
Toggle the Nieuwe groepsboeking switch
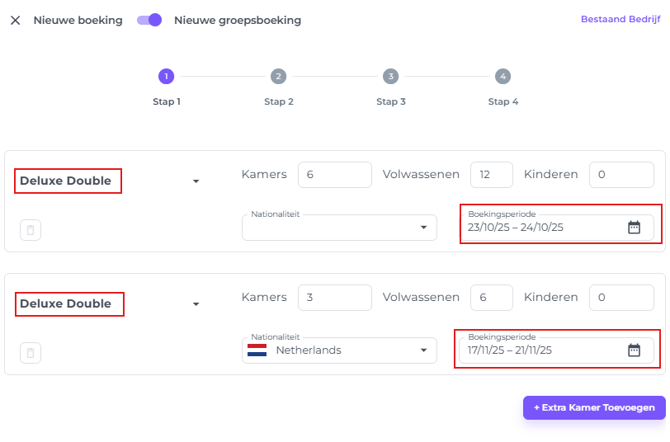point(150,20)
